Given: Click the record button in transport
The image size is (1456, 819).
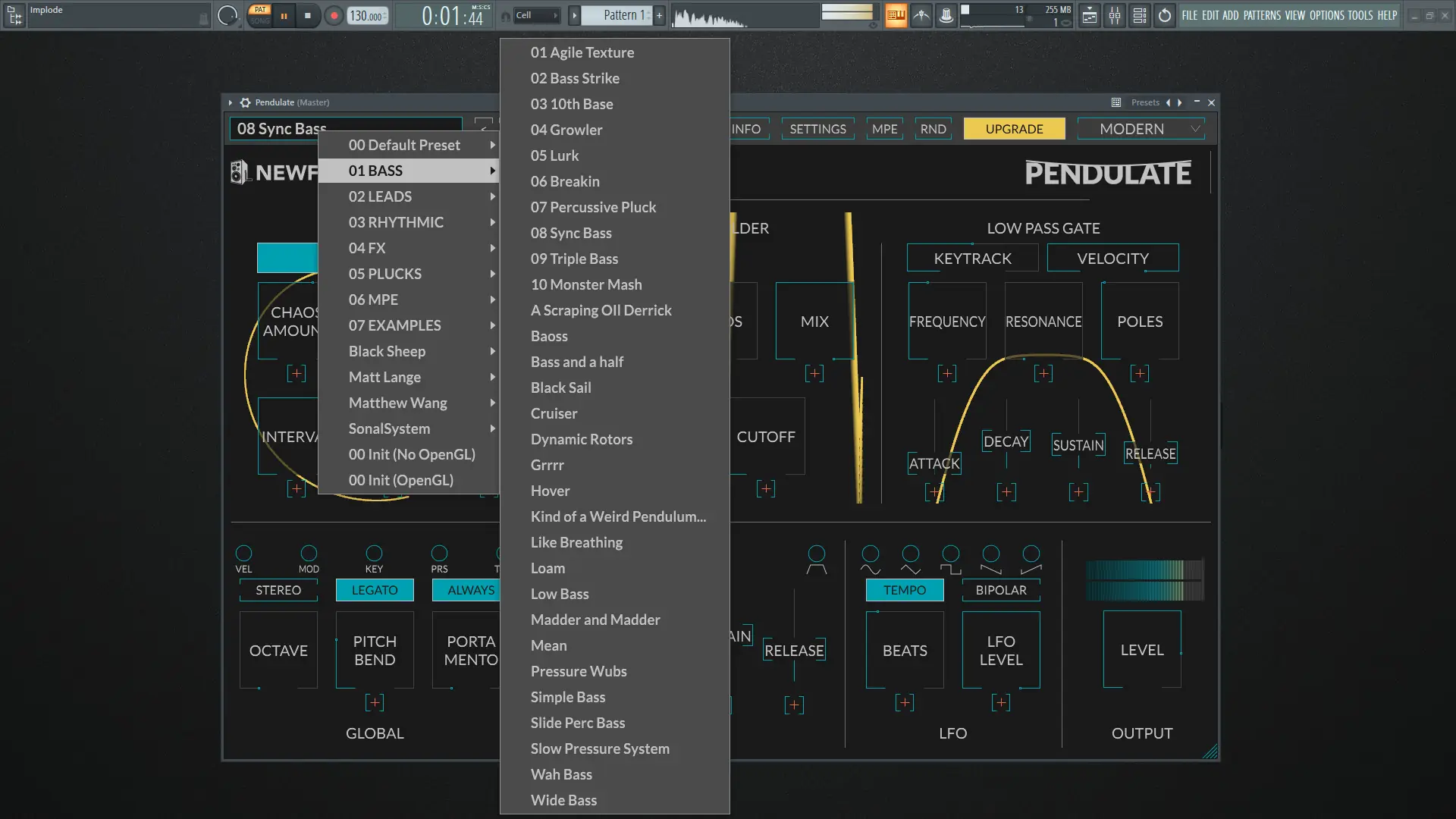Looking at the screenshot, I should (x=334, y=15).
